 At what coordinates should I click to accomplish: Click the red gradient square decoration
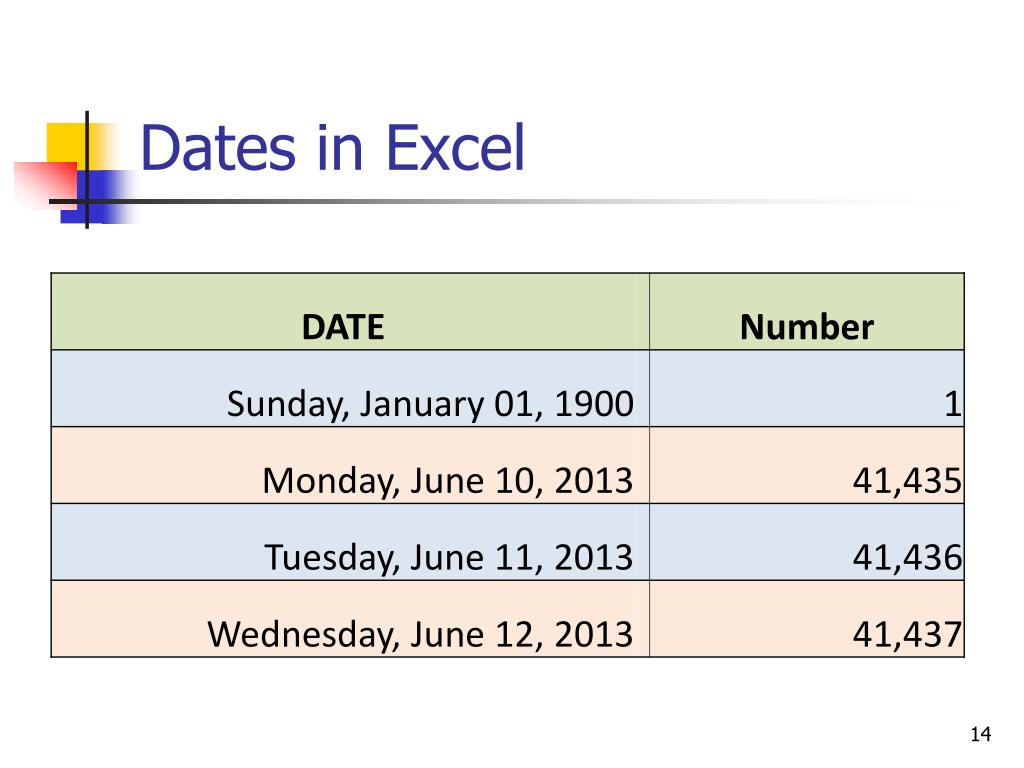(x=42, y=182)
